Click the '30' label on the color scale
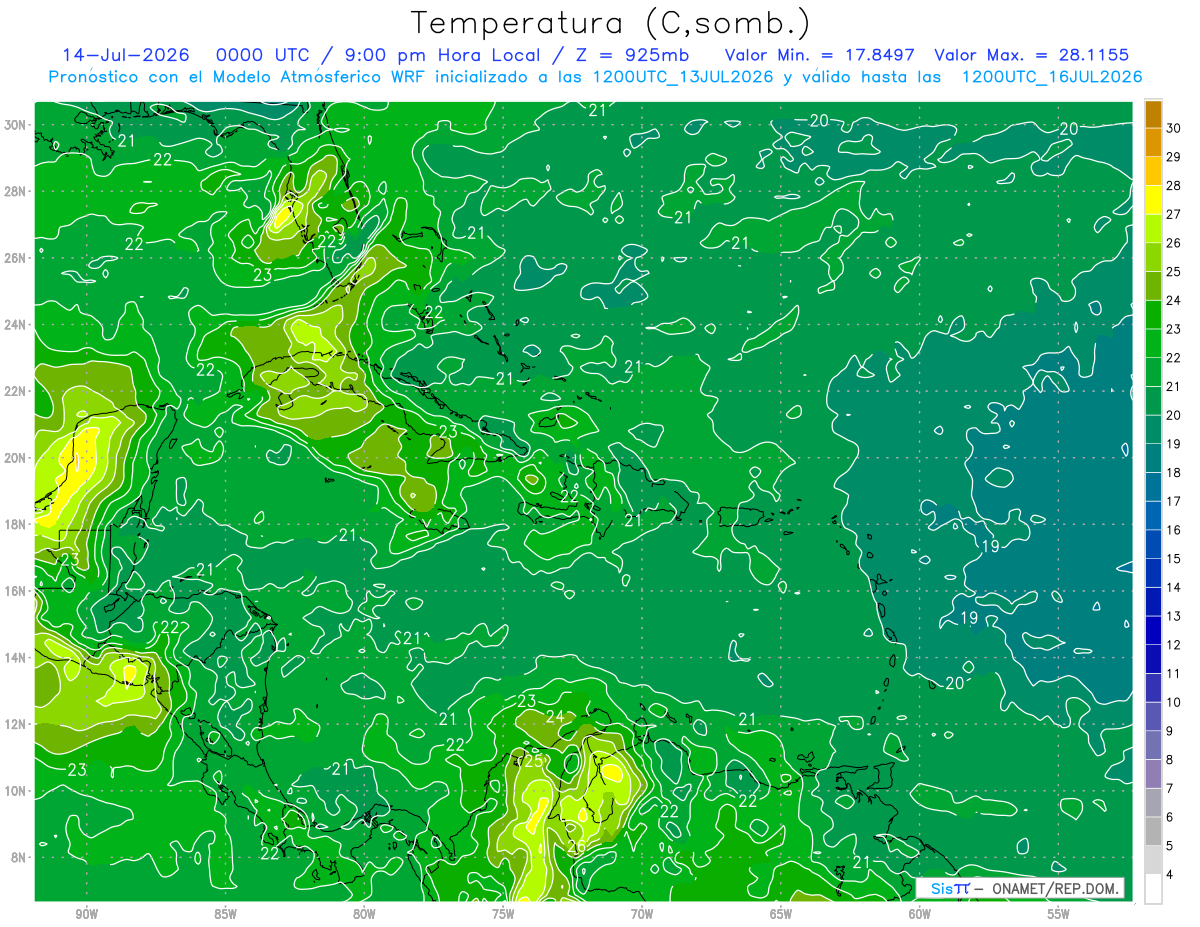 [1174, 128]
